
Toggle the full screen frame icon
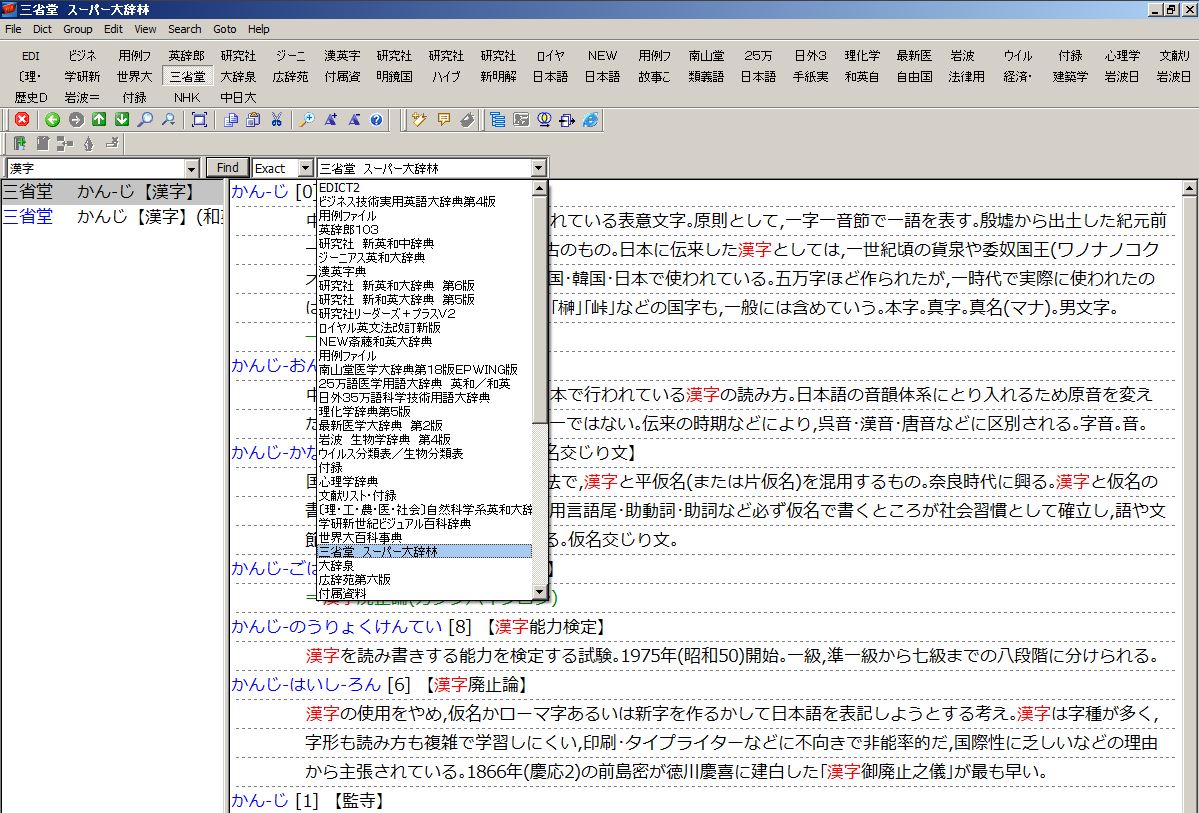point(200,119)
